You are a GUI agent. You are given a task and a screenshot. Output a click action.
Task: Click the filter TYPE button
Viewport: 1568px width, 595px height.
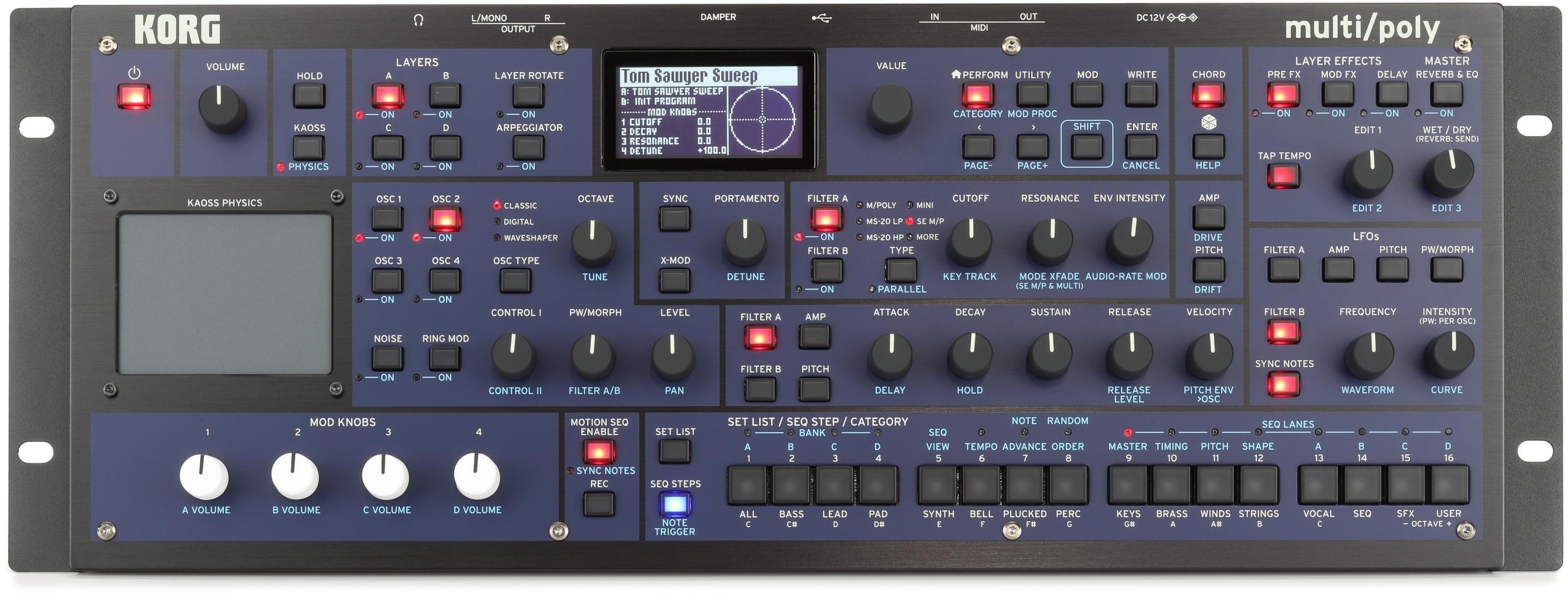[901, 270]
